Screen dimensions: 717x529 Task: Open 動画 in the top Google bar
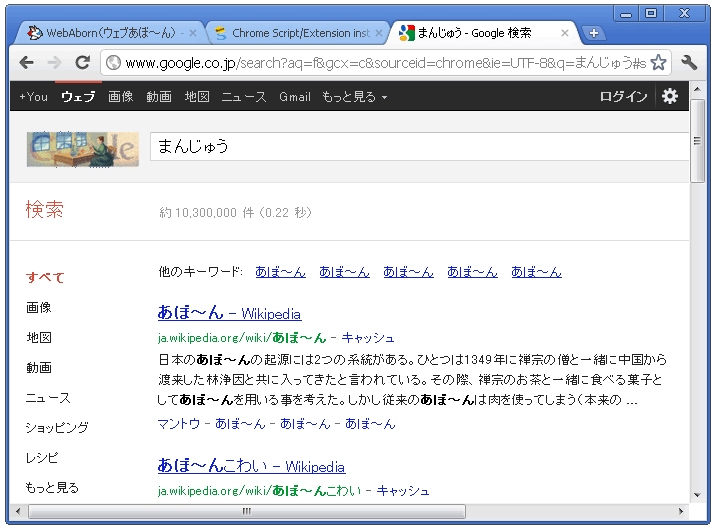(x=159, y=97)
